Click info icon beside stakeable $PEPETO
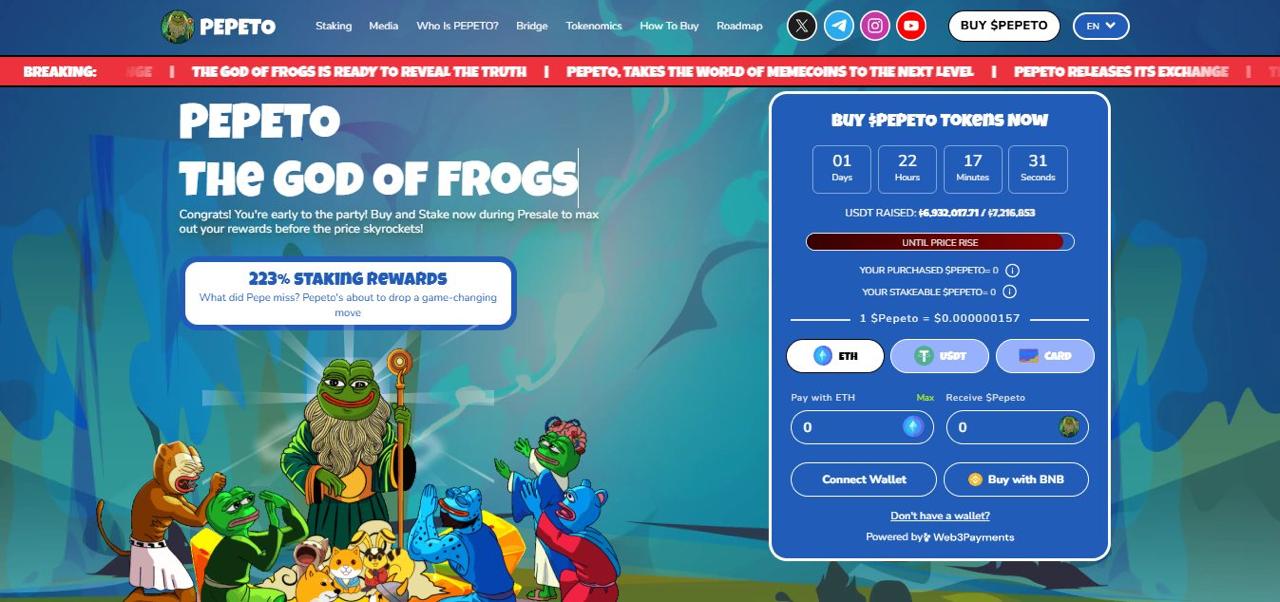 pyautogui.click(x=1010, y=292)
